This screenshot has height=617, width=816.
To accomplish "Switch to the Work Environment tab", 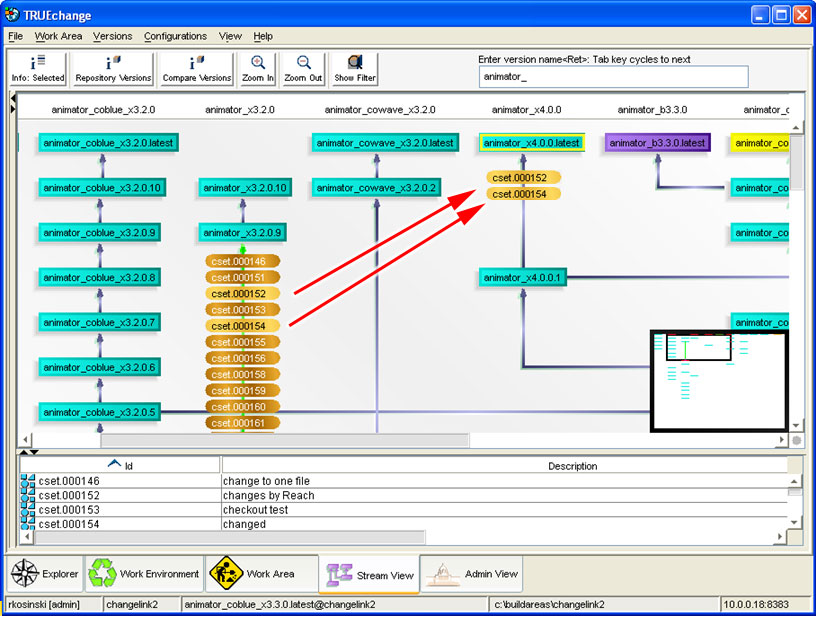I will point(144,574).
